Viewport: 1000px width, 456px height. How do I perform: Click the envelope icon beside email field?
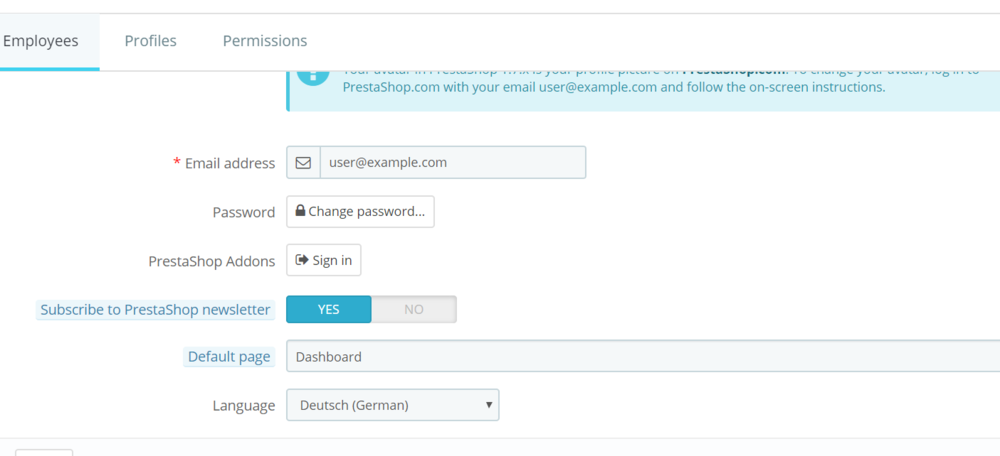tap(303, 162)
